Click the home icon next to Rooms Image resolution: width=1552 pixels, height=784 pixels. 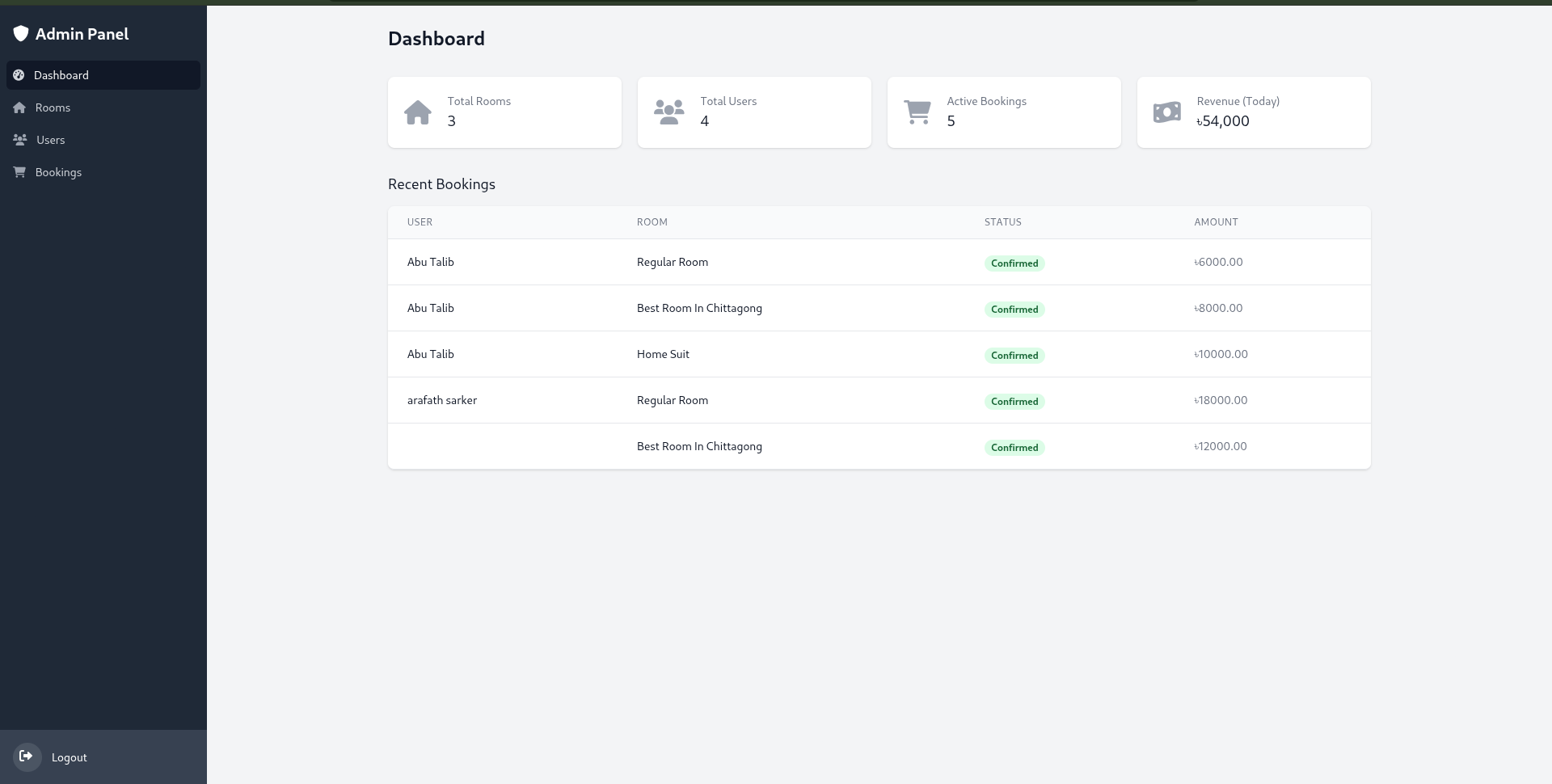point(19,107)
